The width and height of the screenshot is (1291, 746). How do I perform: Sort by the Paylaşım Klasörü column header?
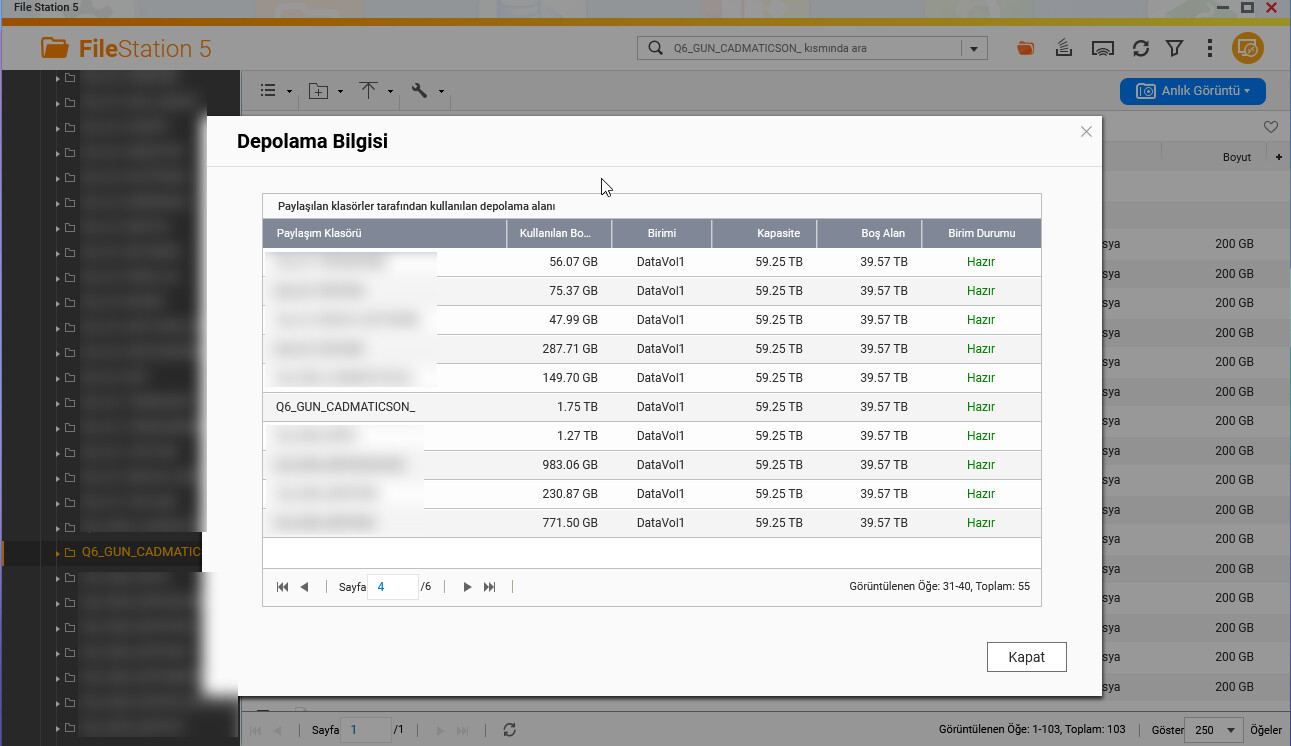(x=384, y=233)
